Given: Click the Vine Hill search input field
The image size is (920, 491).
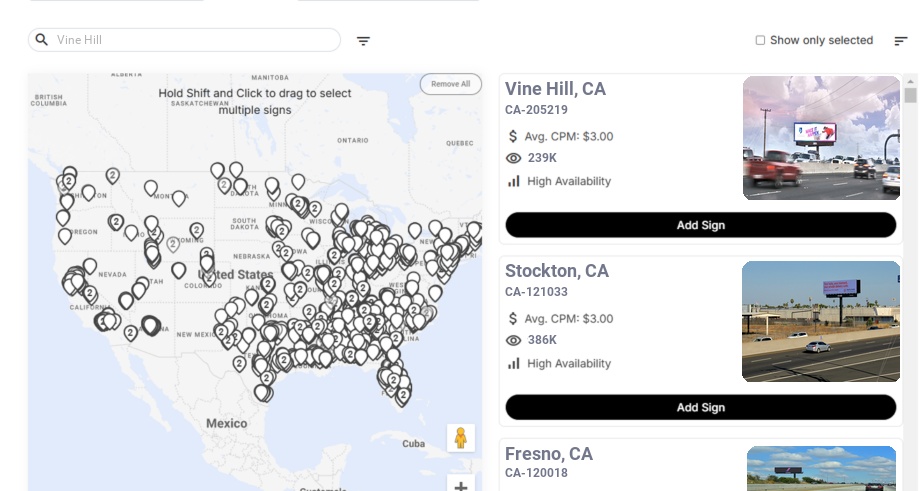Looking at the screenshot, I should click(x=190, y=40).
